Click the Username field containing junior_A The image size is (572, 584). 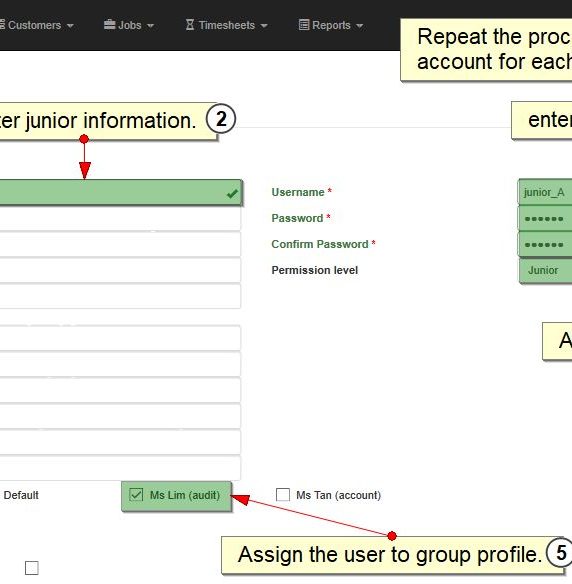pos(545,192)
